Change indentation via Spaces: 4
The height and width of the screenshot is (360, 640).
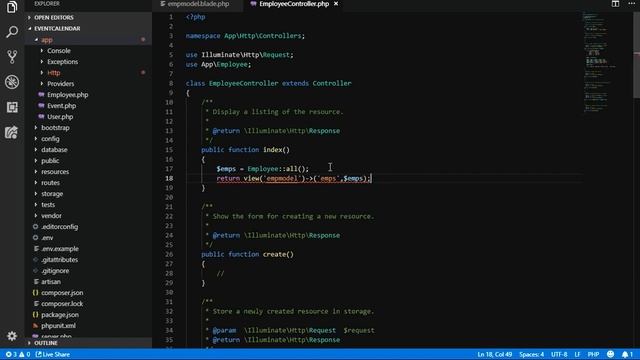(x=531, y=354)
